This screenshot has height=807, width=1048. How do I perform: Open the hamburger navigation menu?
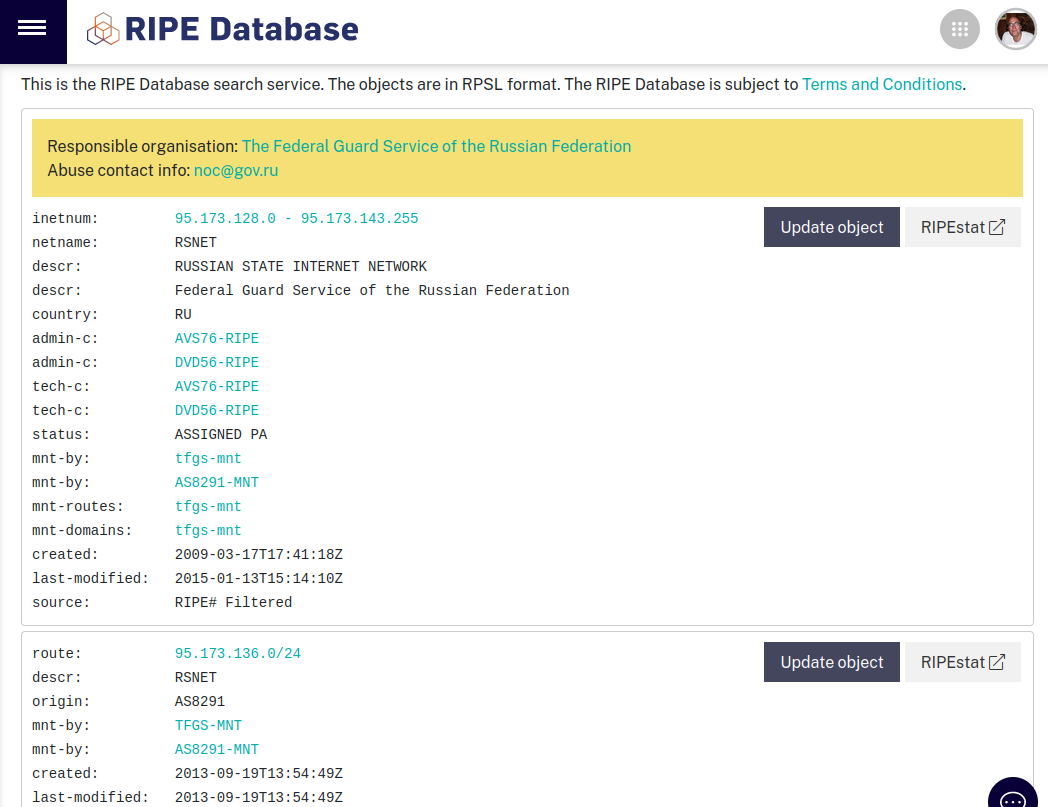coord(32,28)
